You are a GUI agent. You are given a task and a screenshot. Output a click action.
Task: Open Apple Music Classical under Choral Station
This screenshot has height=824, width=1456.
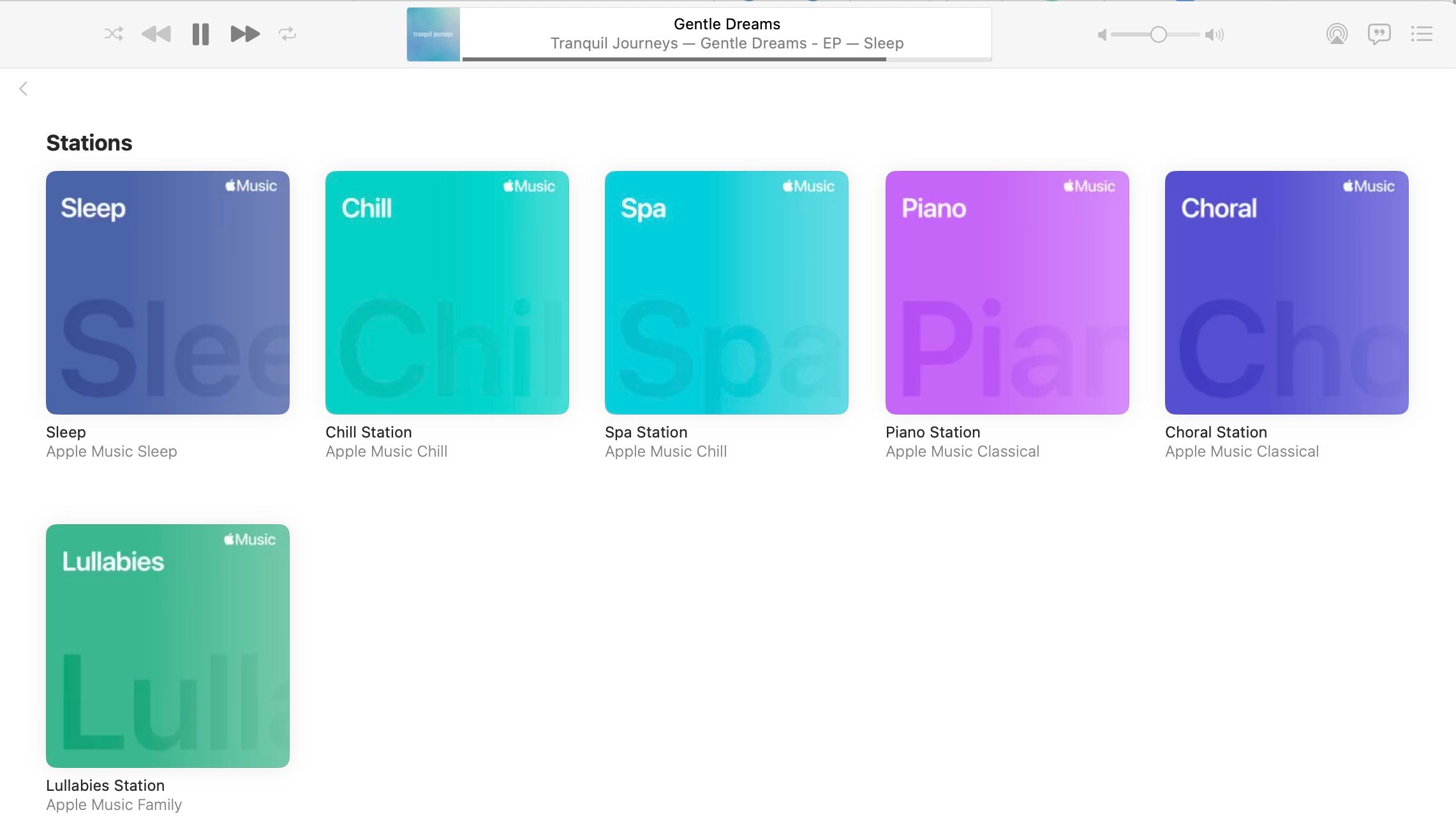click(x=1243, y=451)
